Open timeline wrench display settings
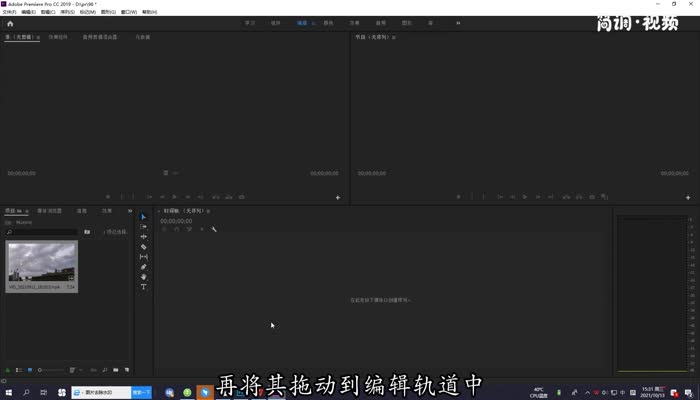700x400 pixels. [x=214, y=229]
